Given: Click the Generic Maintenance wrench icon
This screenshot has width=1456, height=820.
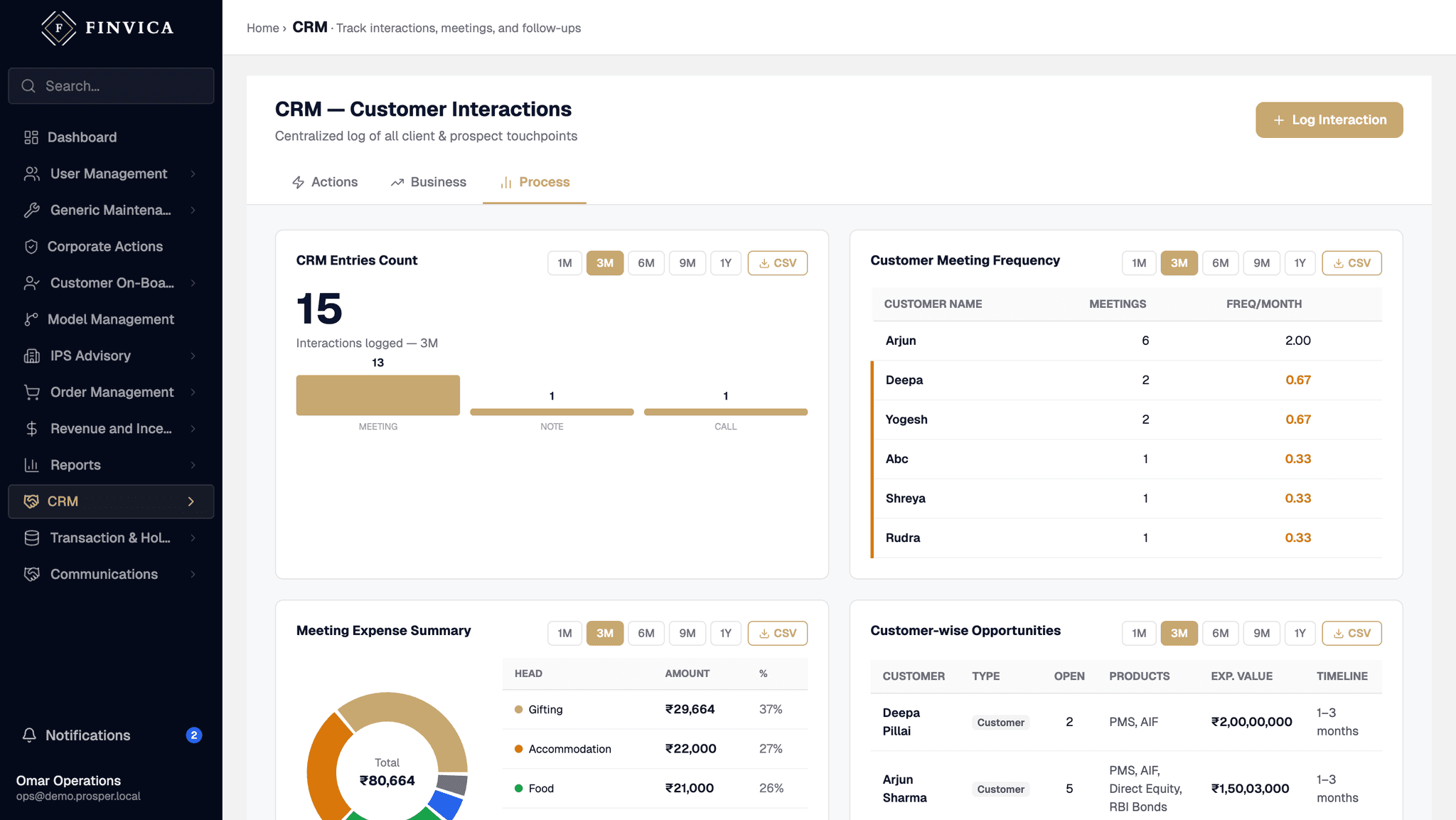Looking at the screenshot, I should (31, 210).
